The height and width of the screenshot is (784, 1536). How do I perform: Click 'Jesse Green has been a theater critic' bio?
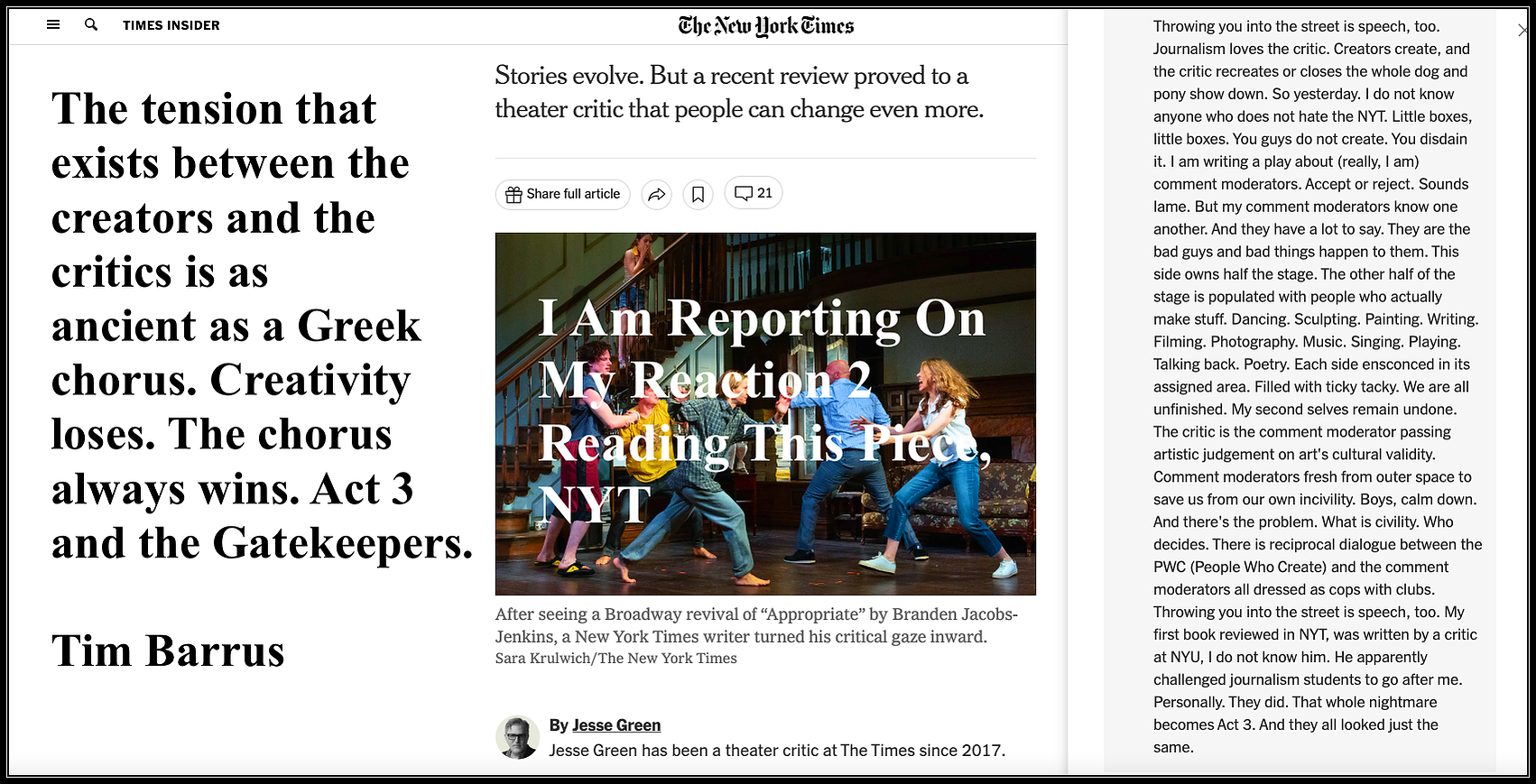pos(777,751)
